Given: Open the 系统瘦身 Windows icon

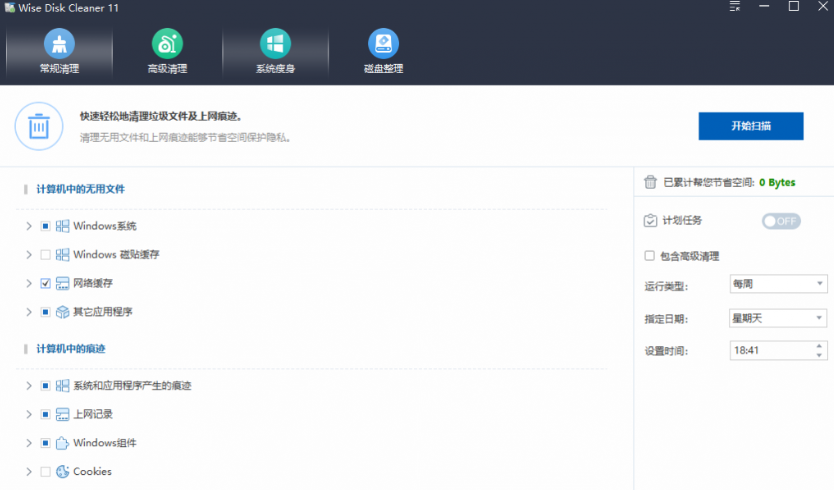Looking at the screenshot, I should click(x=275, y=44).
